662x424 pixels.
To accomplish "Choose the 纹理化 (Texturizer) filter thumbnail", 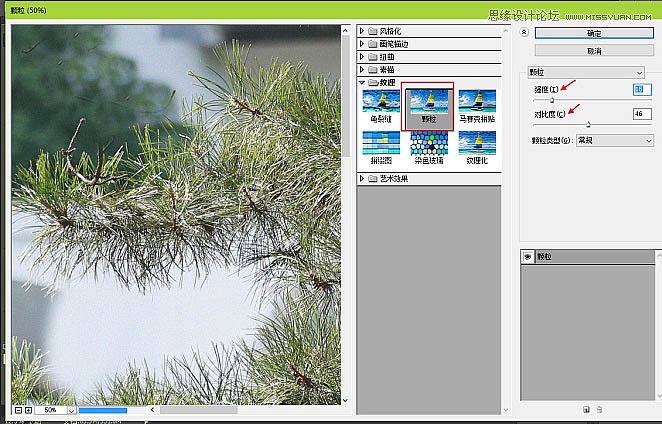I will pos(477,144).
